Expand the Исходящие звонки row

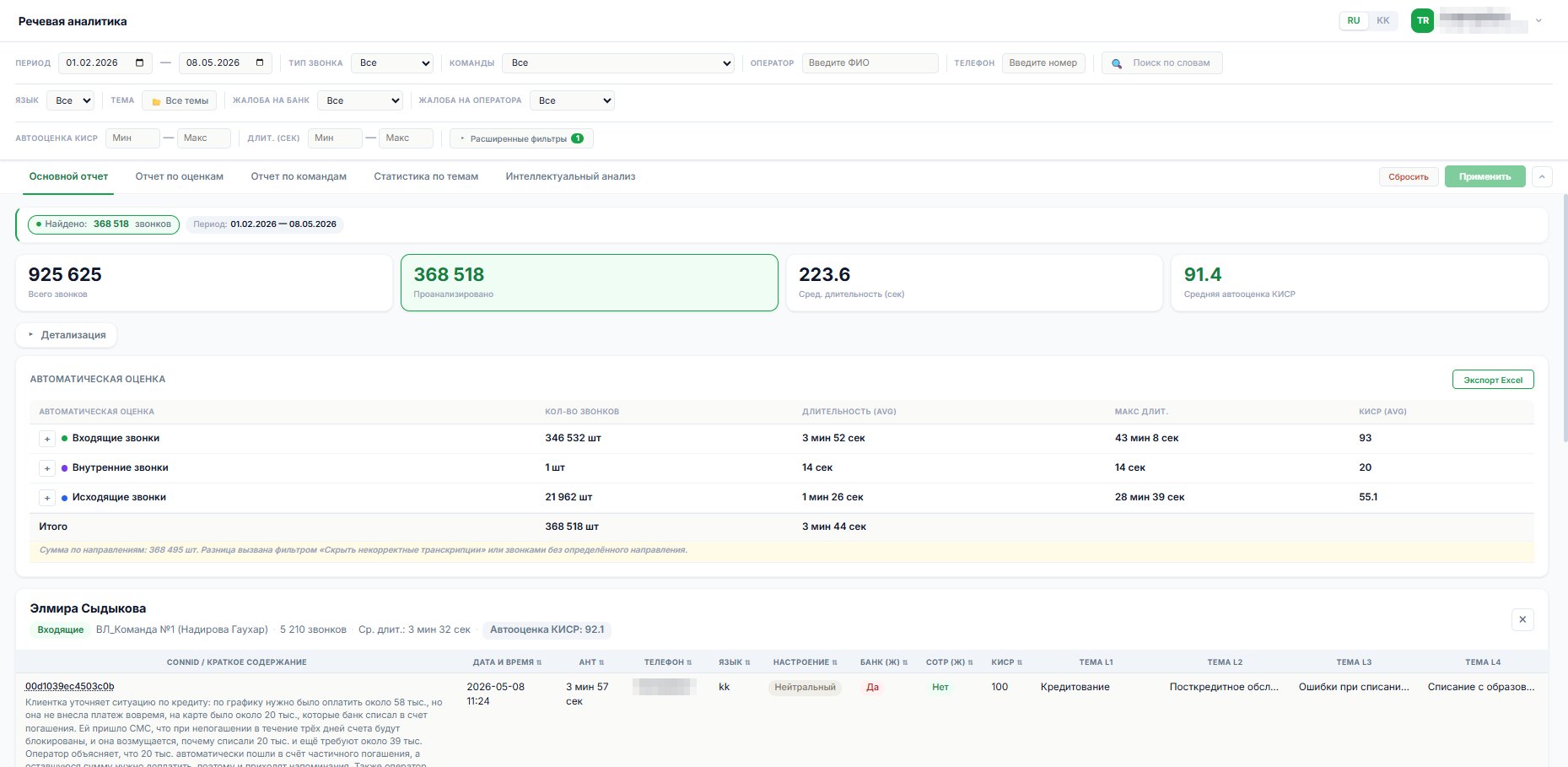(x=47, y=498)
